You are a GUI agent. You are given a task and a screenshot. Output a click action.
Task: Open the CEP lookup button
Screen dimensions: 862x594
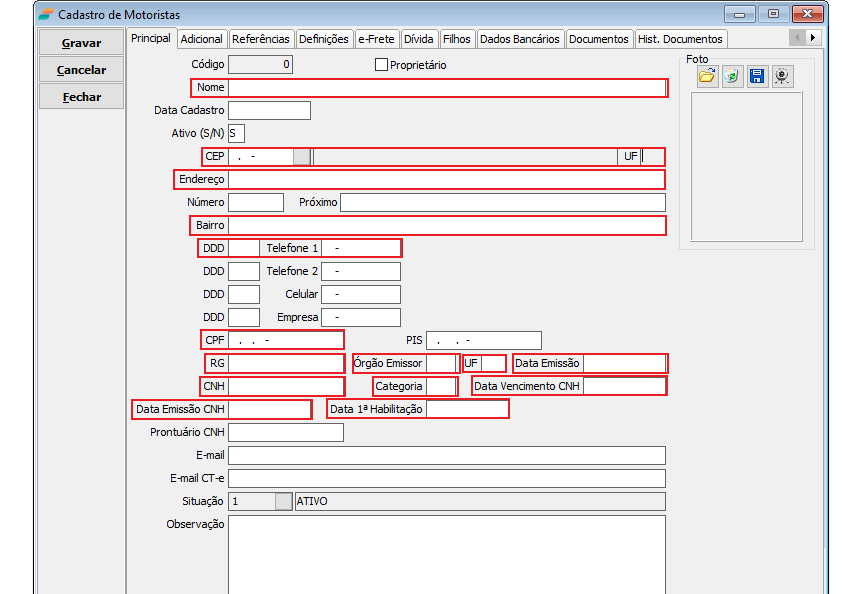pyautogui.click(x=301, y=157)
